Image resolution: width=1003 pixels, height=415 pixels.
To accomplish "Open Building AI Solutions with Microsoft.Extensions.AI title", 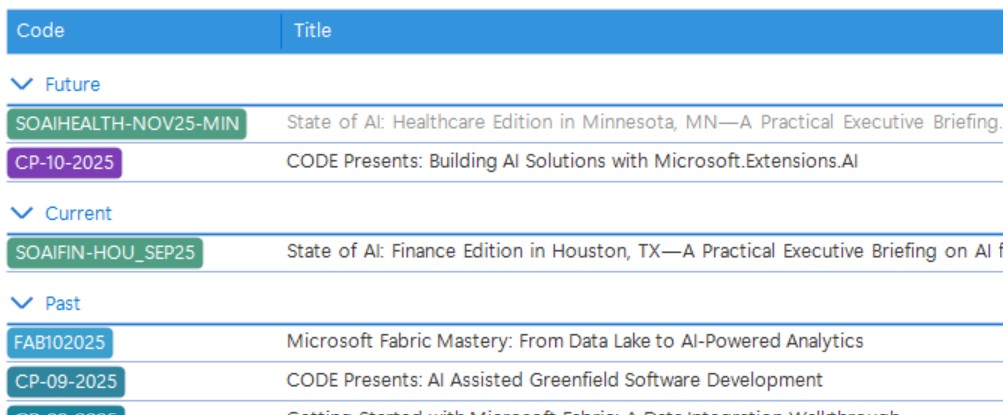I will [572, 161].
